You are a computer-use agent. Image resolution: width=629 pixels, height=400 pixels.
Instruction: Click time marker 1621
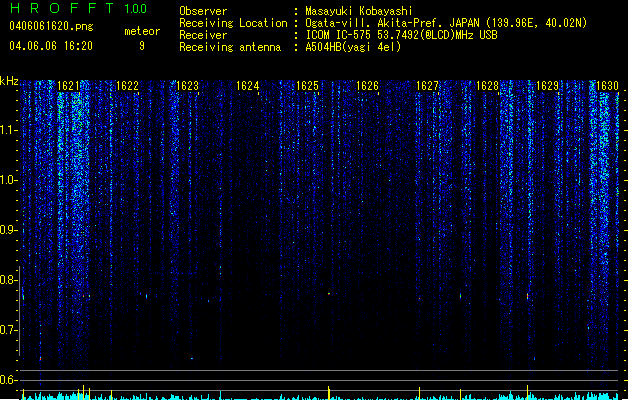(68, 86)
